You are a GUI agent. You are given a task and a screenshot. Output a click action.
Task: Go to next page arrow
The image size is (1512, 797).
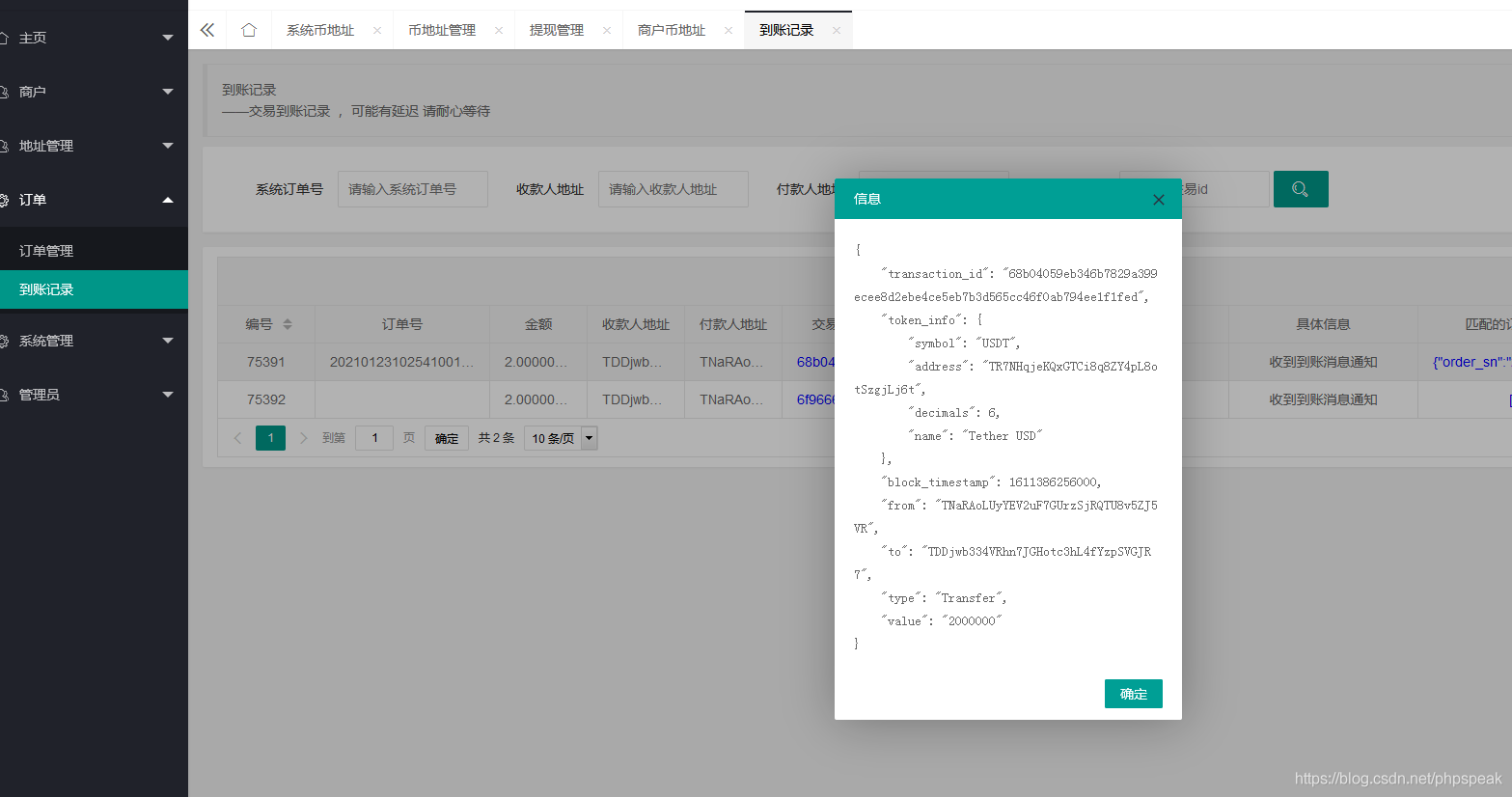tap(303, 438)
